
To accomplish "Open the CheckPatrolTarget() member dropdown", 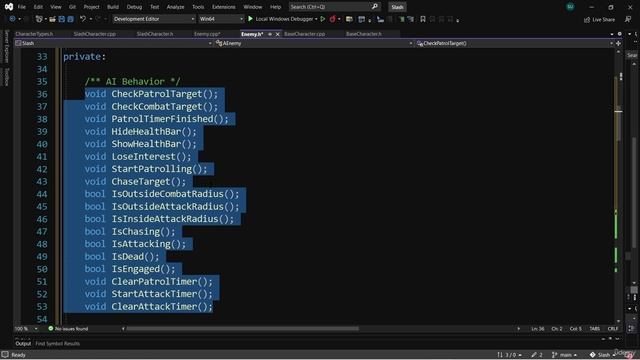I will [515, 43].
